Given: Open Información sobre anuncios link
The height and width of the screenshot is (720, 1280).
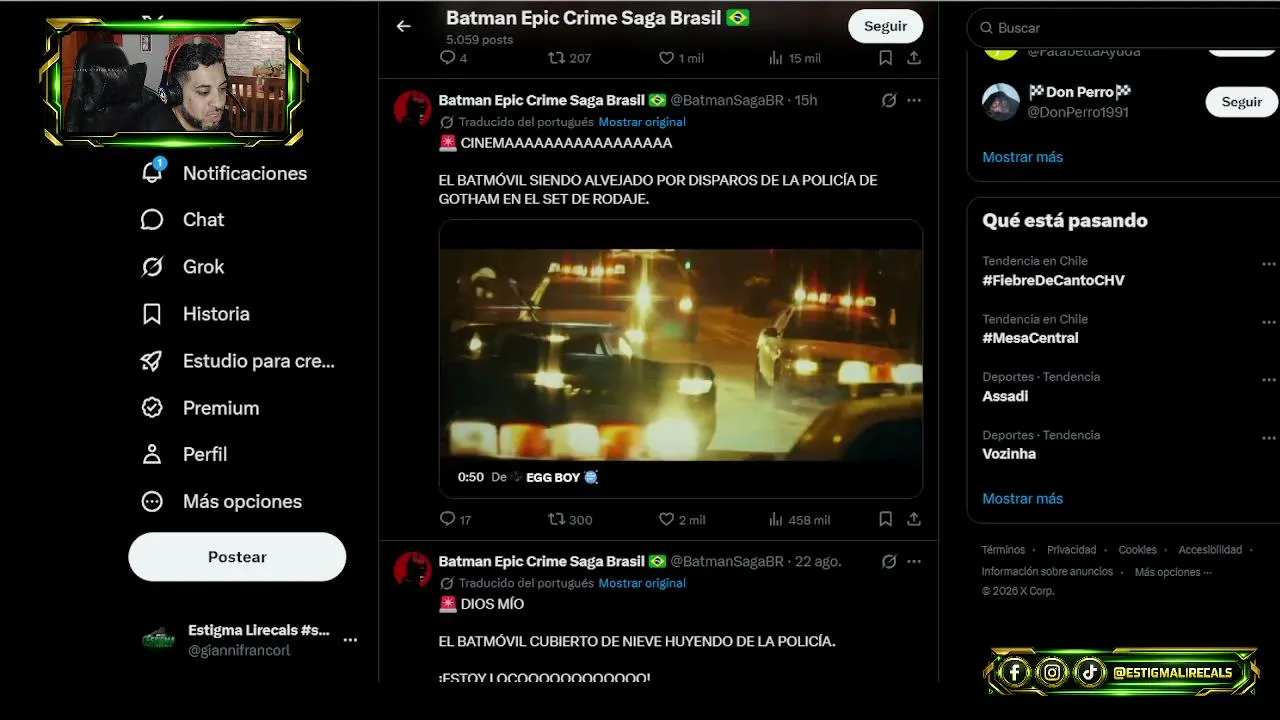Looking at the screenshot, I should pos(1047,572).
